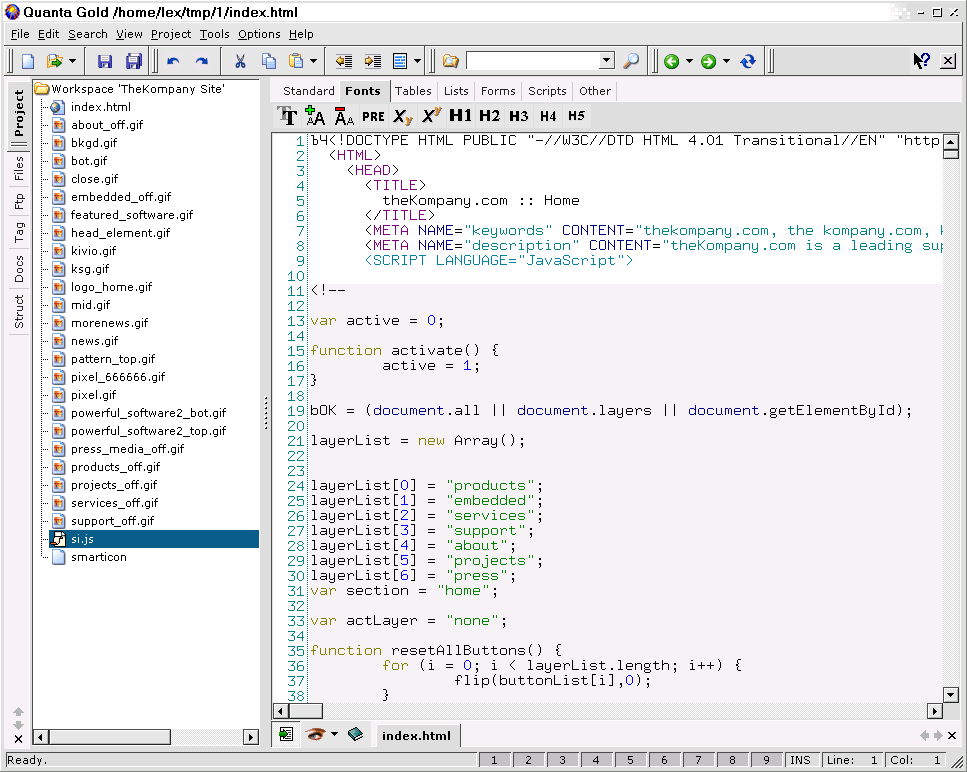The height and width of the screenshot is (772, 967).
Task: Click the editor vertical scroll down arrow
Action: click(x=951, y=696)
